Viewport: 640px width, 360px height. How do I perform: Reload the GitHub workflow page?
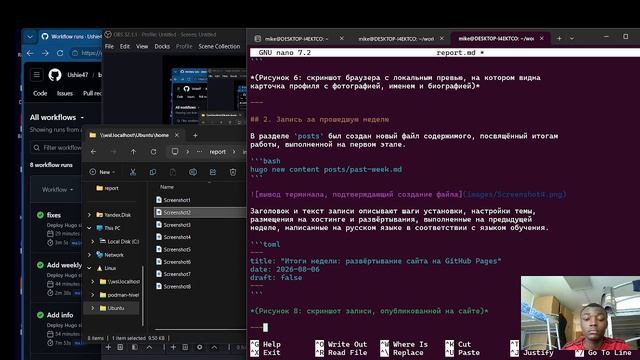(x=60, y=53)
